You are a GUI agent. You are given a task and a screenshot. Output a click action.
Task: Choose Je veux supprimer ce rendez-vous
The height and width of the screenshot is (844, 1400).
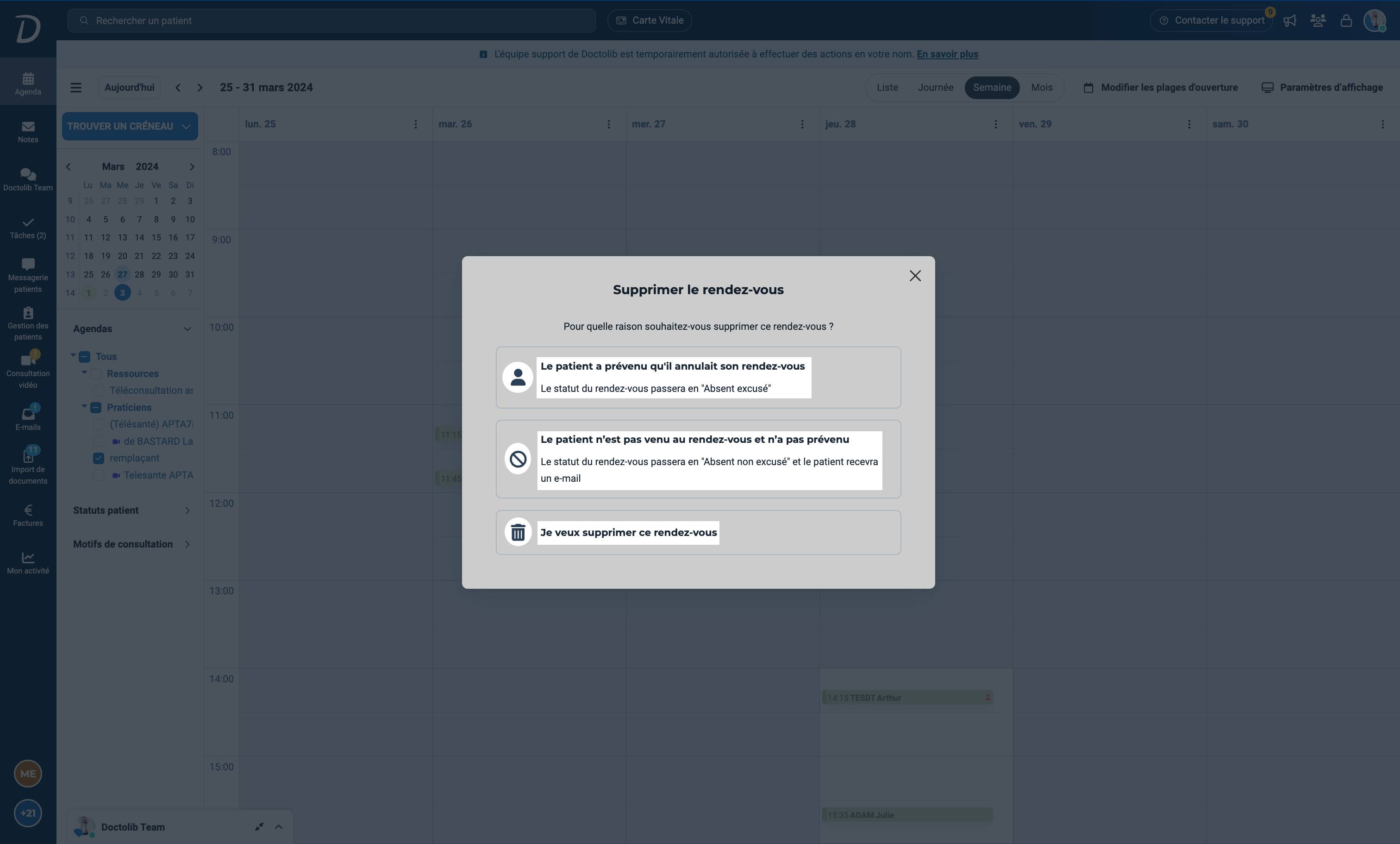(x=698, y=533)
